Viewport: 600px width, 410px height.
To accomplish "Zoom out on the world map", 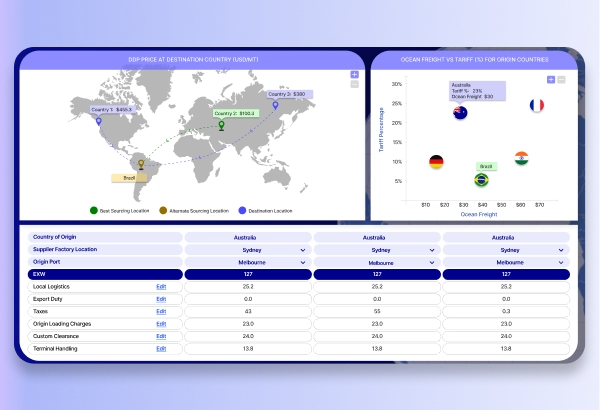I will 354,84.
